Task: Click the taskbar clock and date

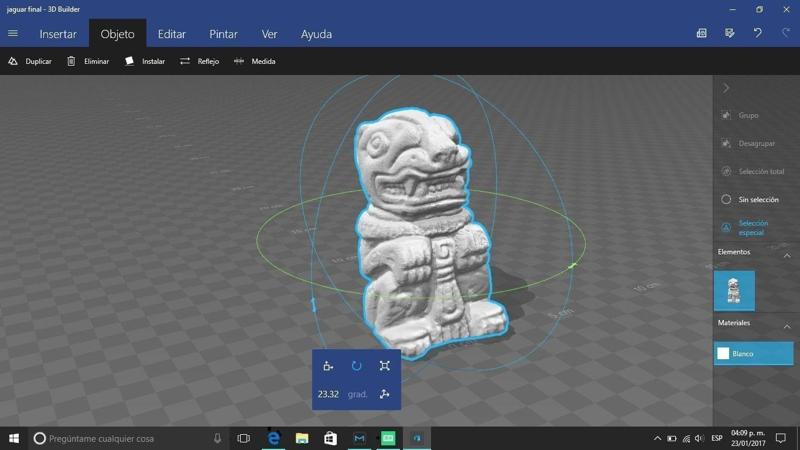Action: click(748, 438)
